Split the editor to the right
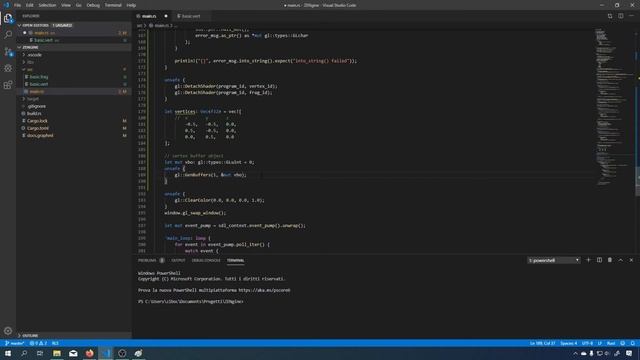640x360 pixels. [x=620, y=16]
